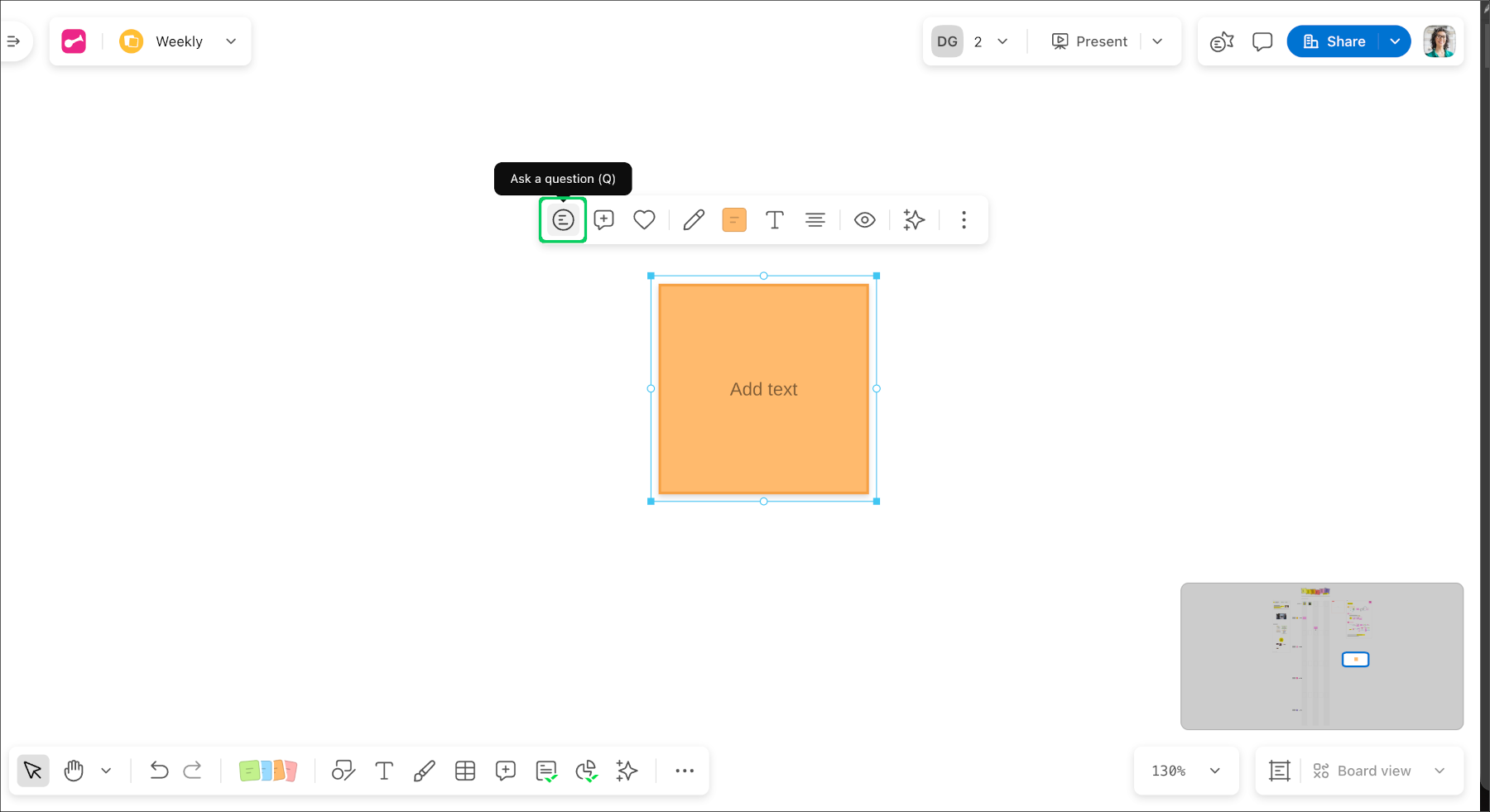The width and height of the screenshot is (1490, 812).
Task: Select the pencil edit icon
Action: tap(694, 220)
